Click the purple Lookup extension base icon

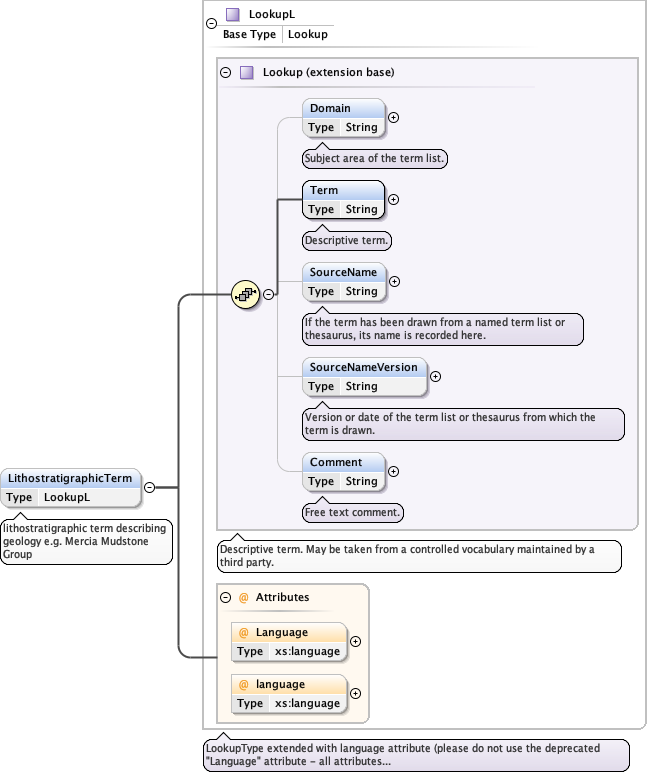[246, 73]
